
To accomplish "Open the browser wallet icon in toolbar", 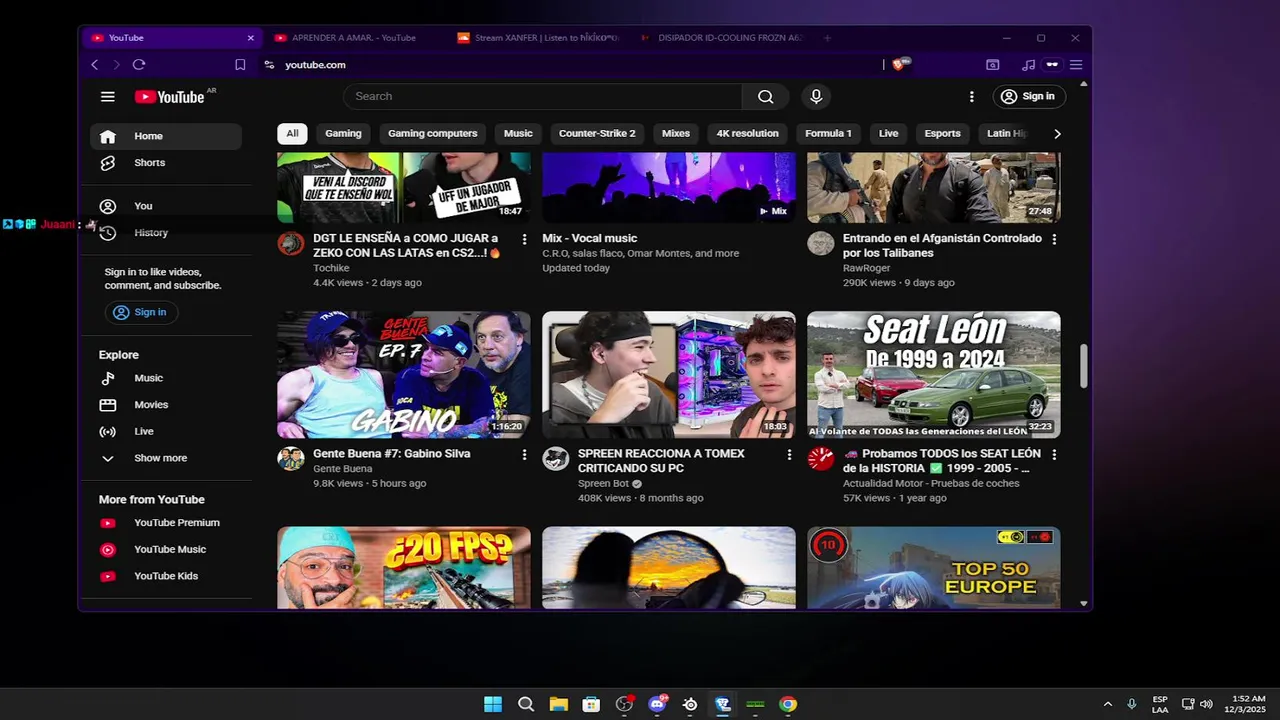I will coord(992,65).
